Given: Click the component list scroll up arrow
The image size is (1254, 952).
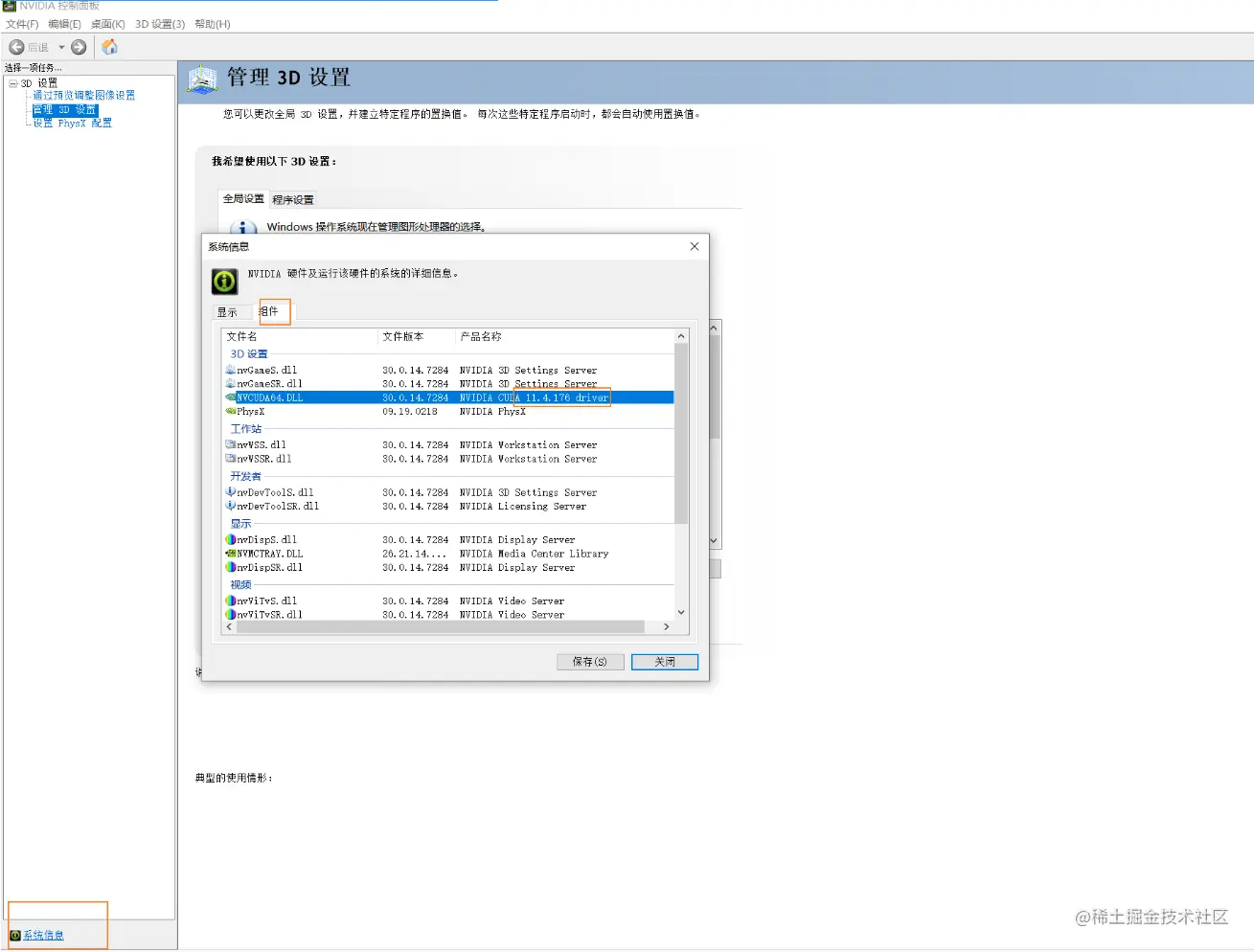Looking at the screenshot, I should pyautogui.click(x=681, y=336).
